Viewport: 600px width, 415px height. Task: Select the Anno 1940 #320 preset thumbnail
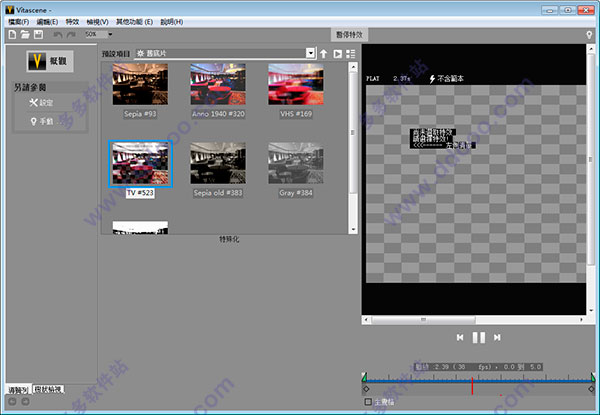click(218, 84)
